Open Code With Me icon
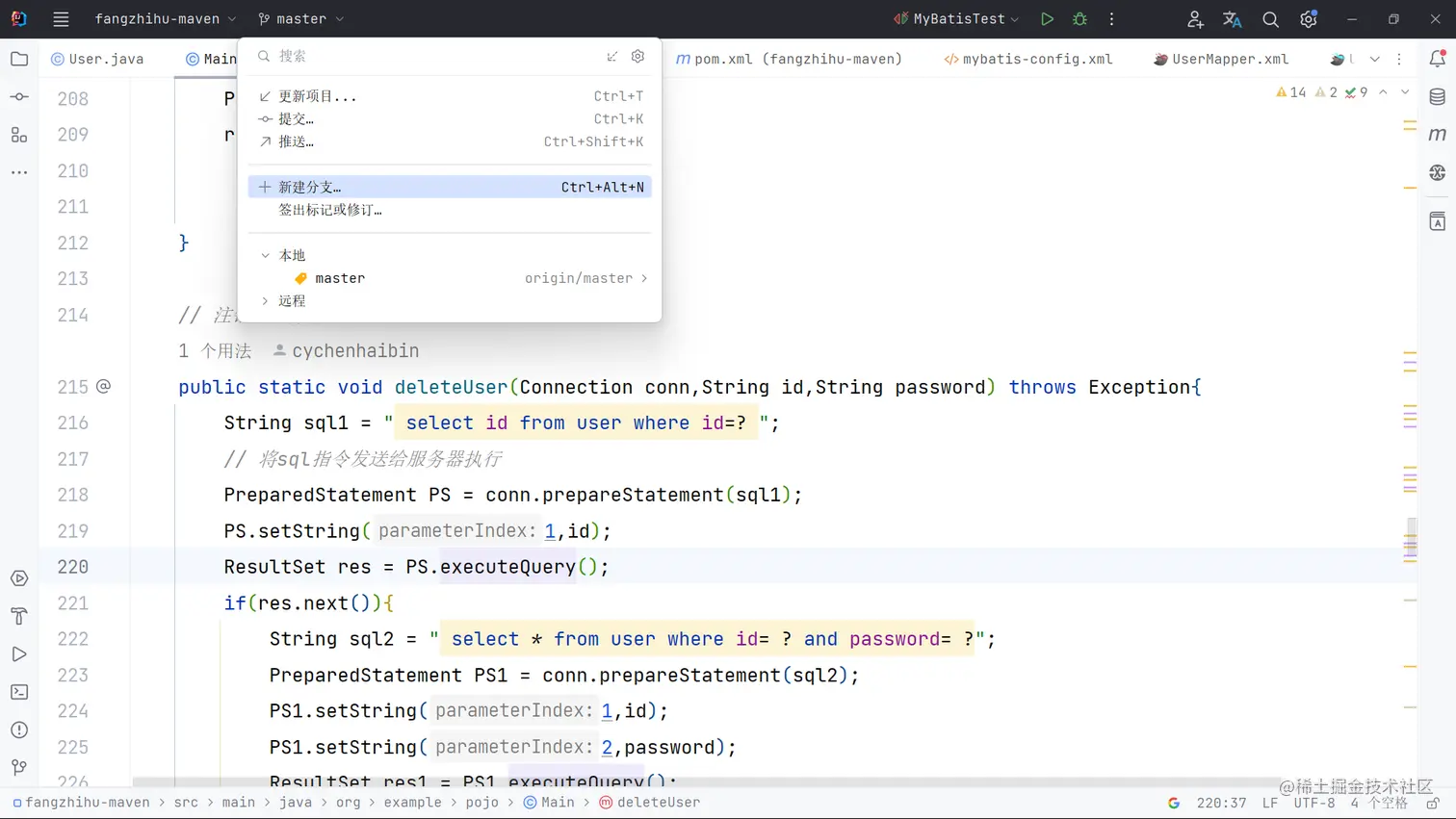Image resolution: width=1456 pixels, height=819 pixels. point(1195,19)
